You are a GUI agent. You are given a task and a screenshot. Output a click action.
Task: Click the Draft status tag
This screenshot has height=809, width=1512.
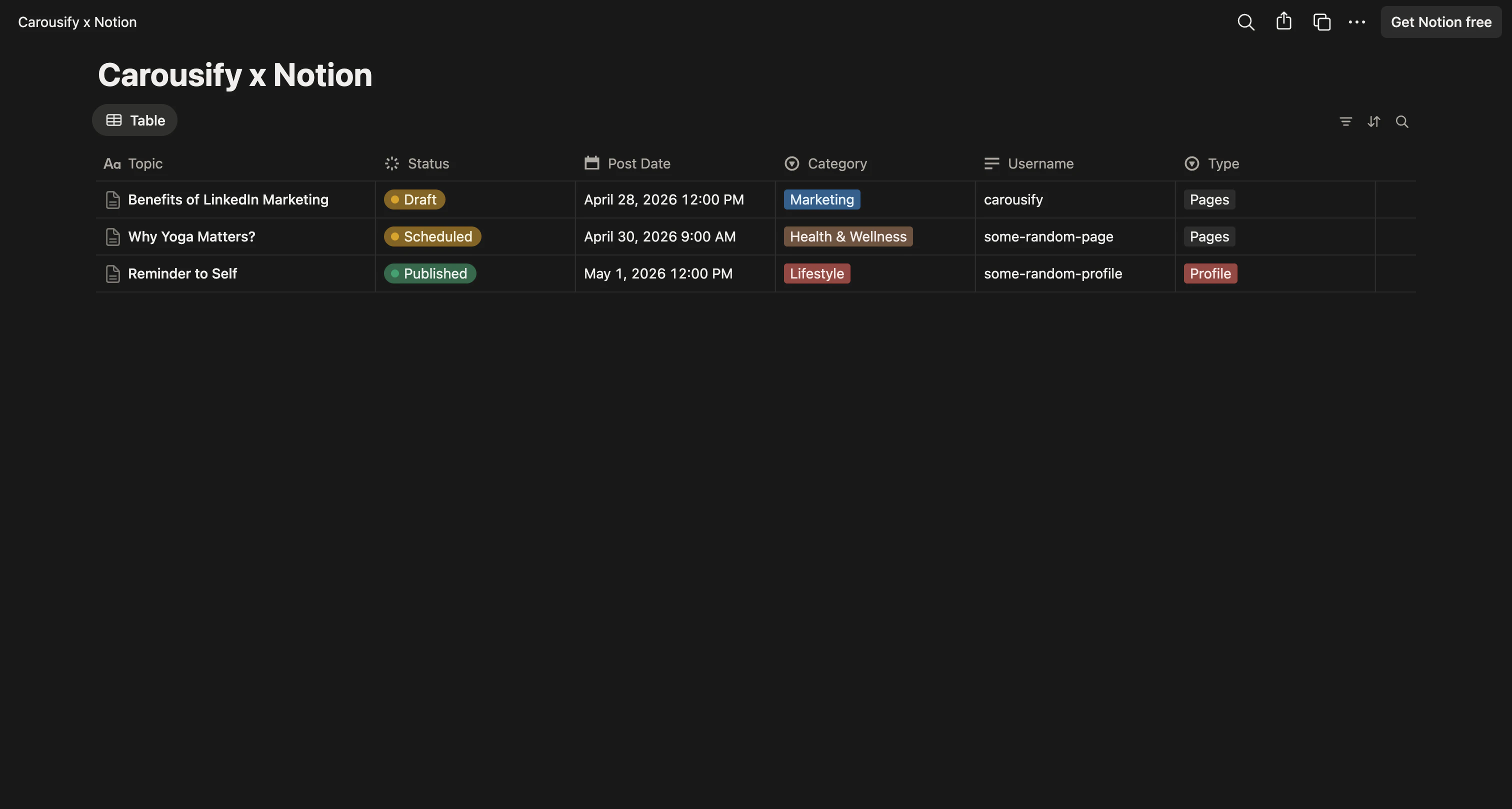coord(414,199)
